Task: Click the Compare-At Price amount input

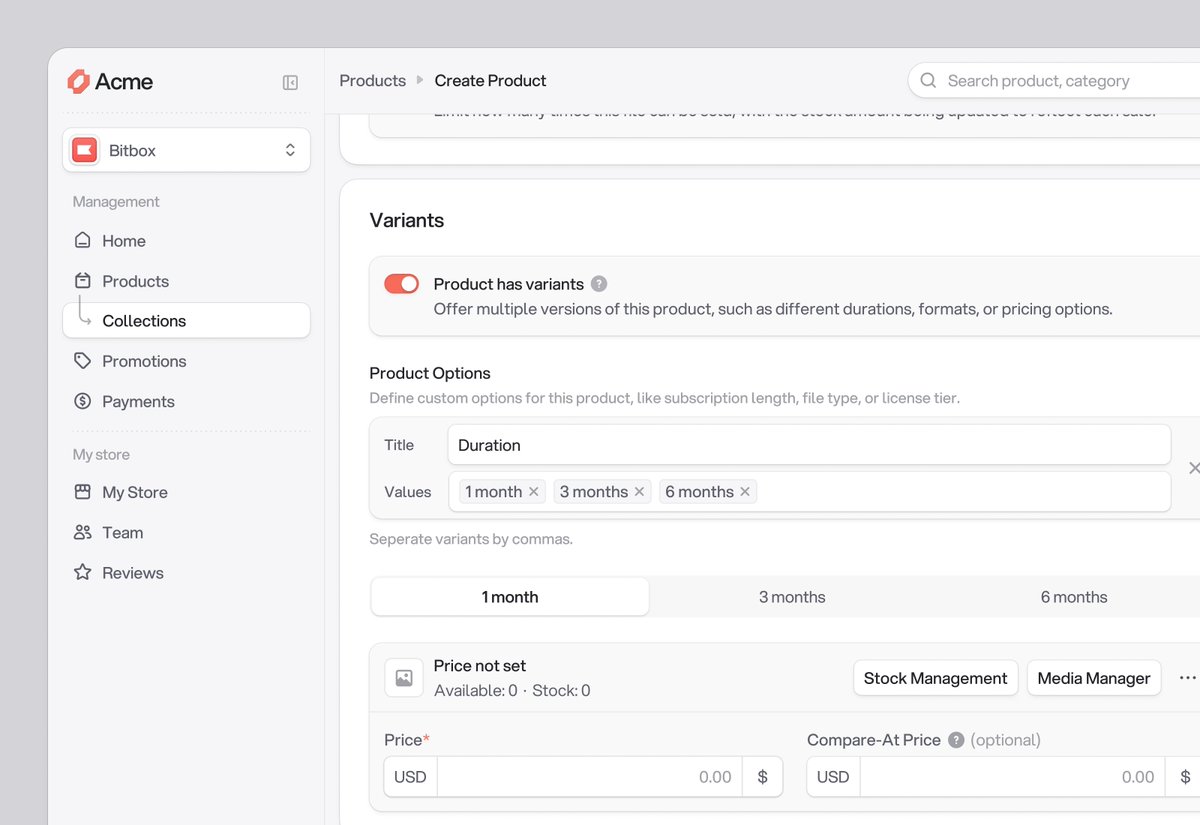Action: pos(1013,777)
